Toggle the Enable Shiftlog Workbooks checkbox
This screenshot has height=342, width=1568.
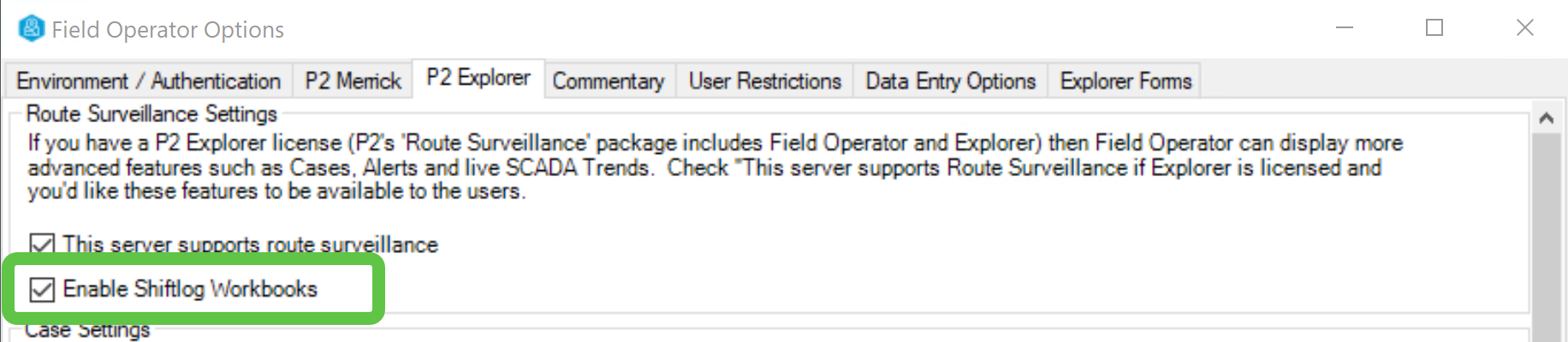tap(42, 290)
